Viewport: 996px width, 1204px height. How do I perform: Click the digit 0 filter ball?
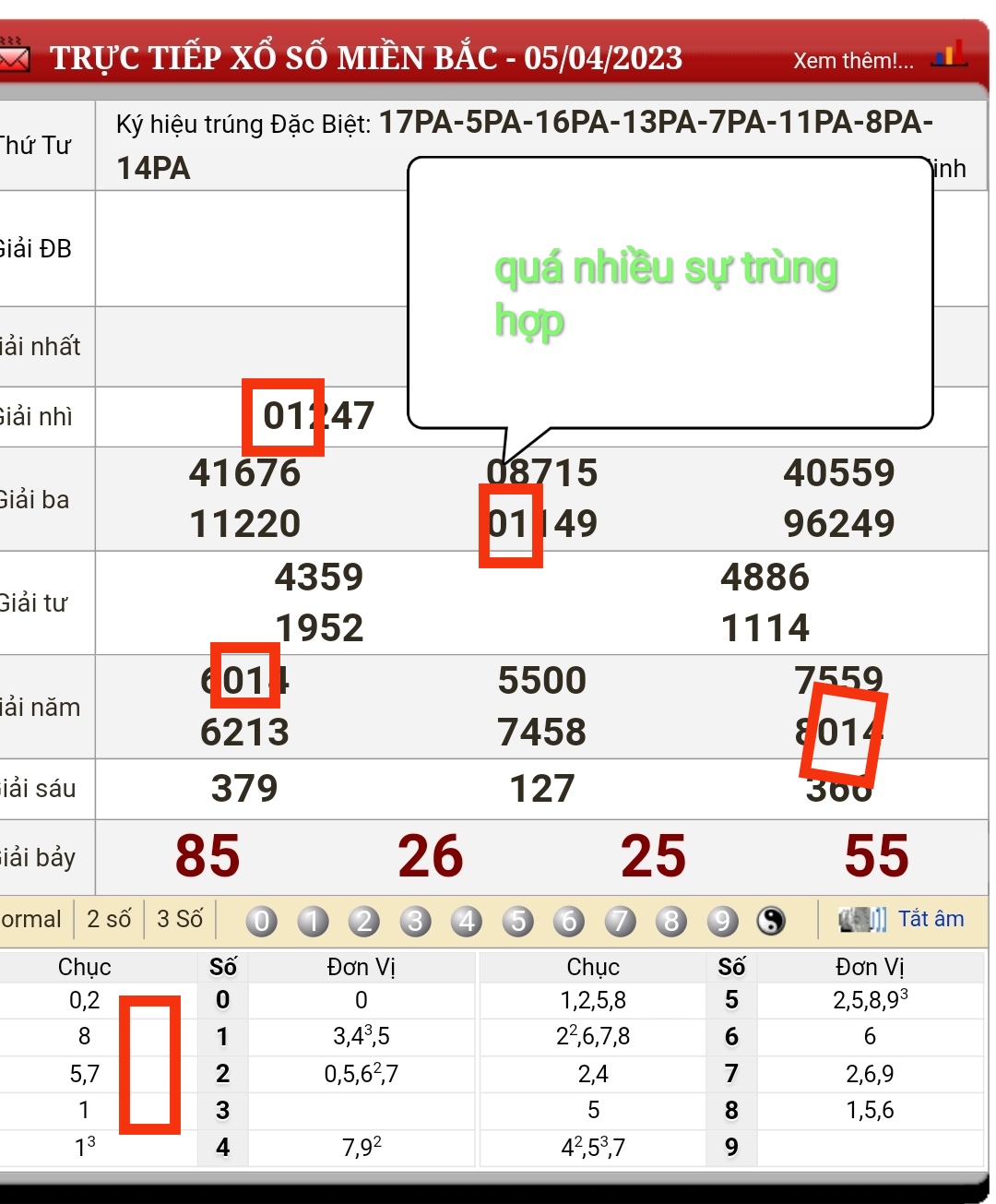click(262, 921)
